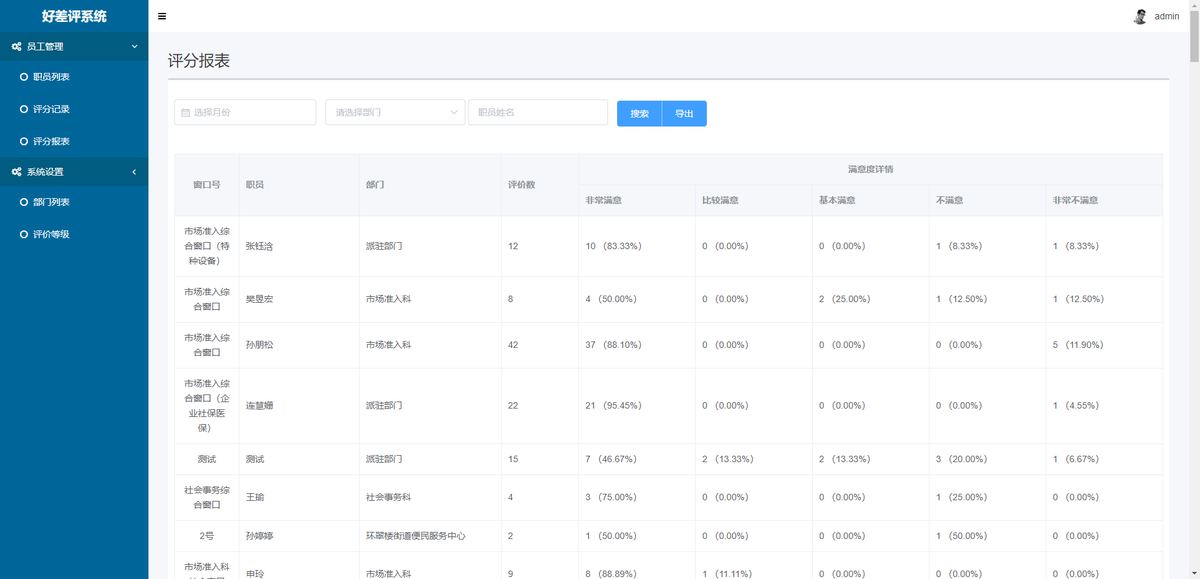The image size is (1200, 579).
Task: Click employee name 孙朋松
Action: click(260, 345)
